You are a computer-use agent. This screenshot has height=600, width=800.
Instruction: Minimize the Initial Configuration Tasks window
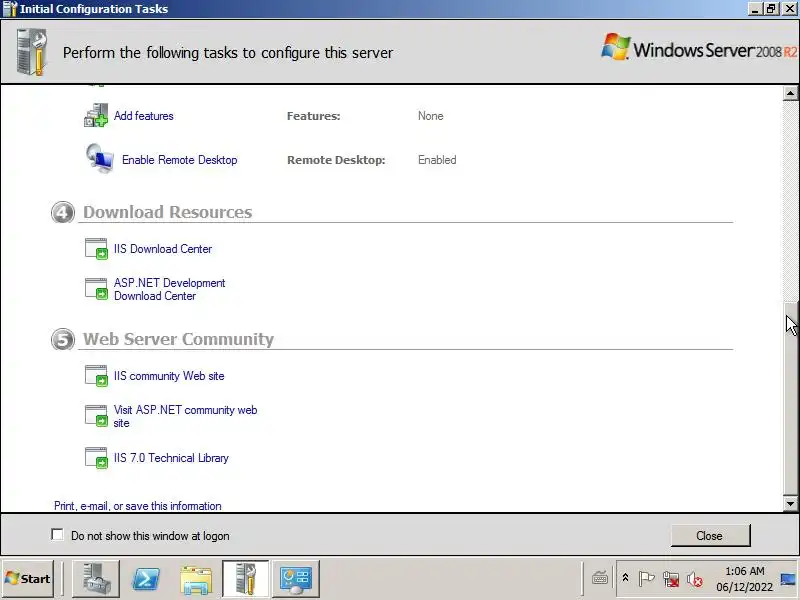pos(756,9)
